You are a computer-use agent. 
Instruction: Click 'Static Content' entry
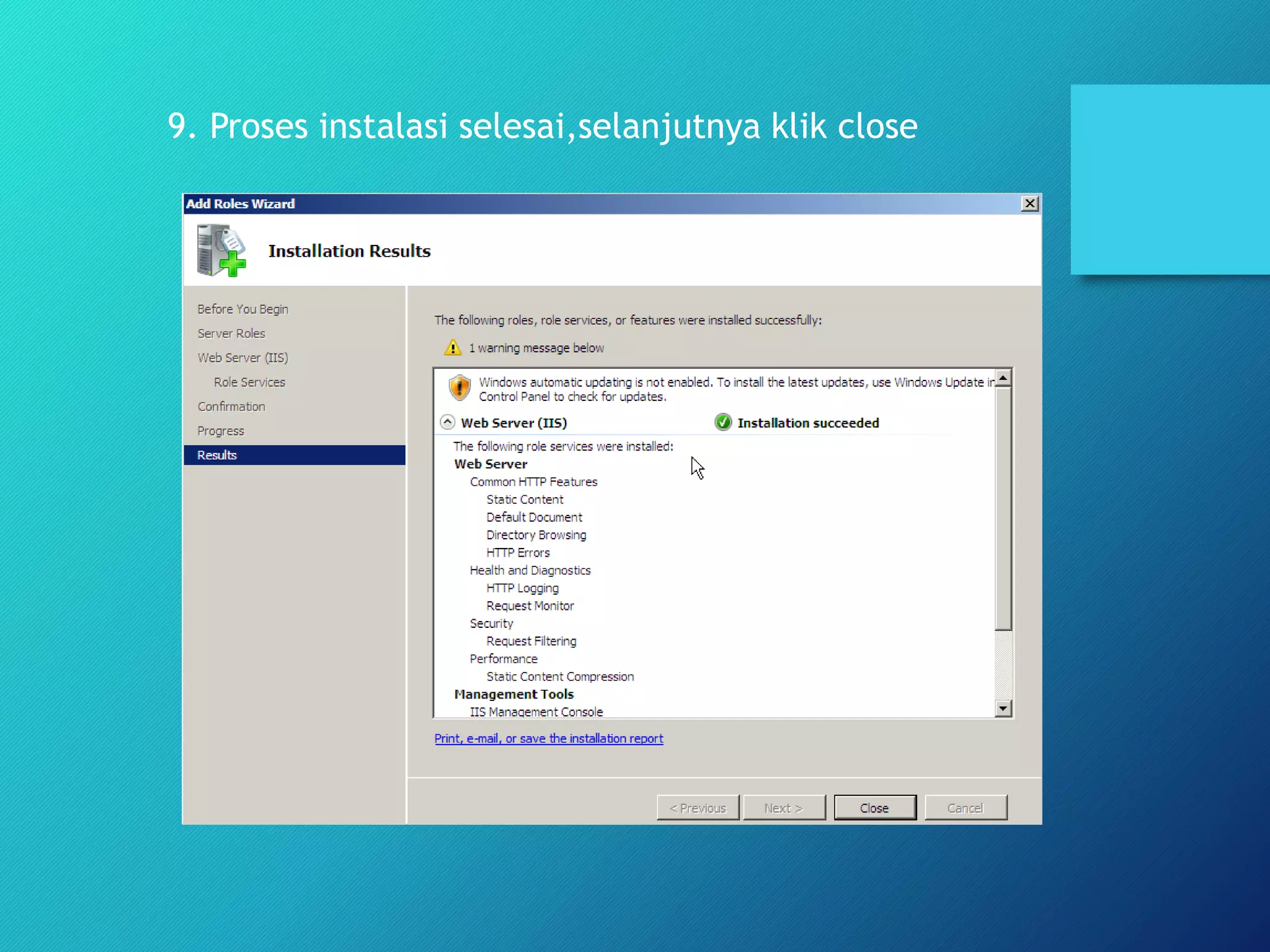(x=525, y=500)
